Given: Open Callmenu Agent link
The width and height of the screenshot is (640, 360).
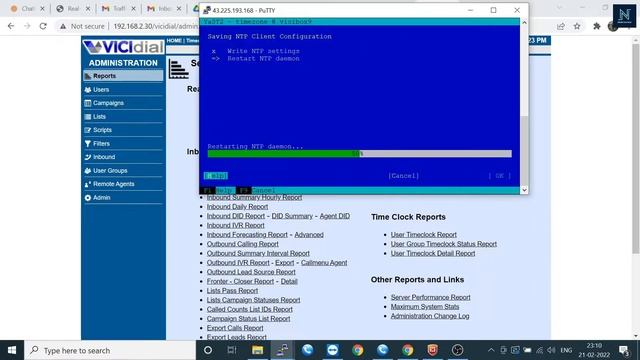Looking at the screenshot, I should [x=324, y=262].
